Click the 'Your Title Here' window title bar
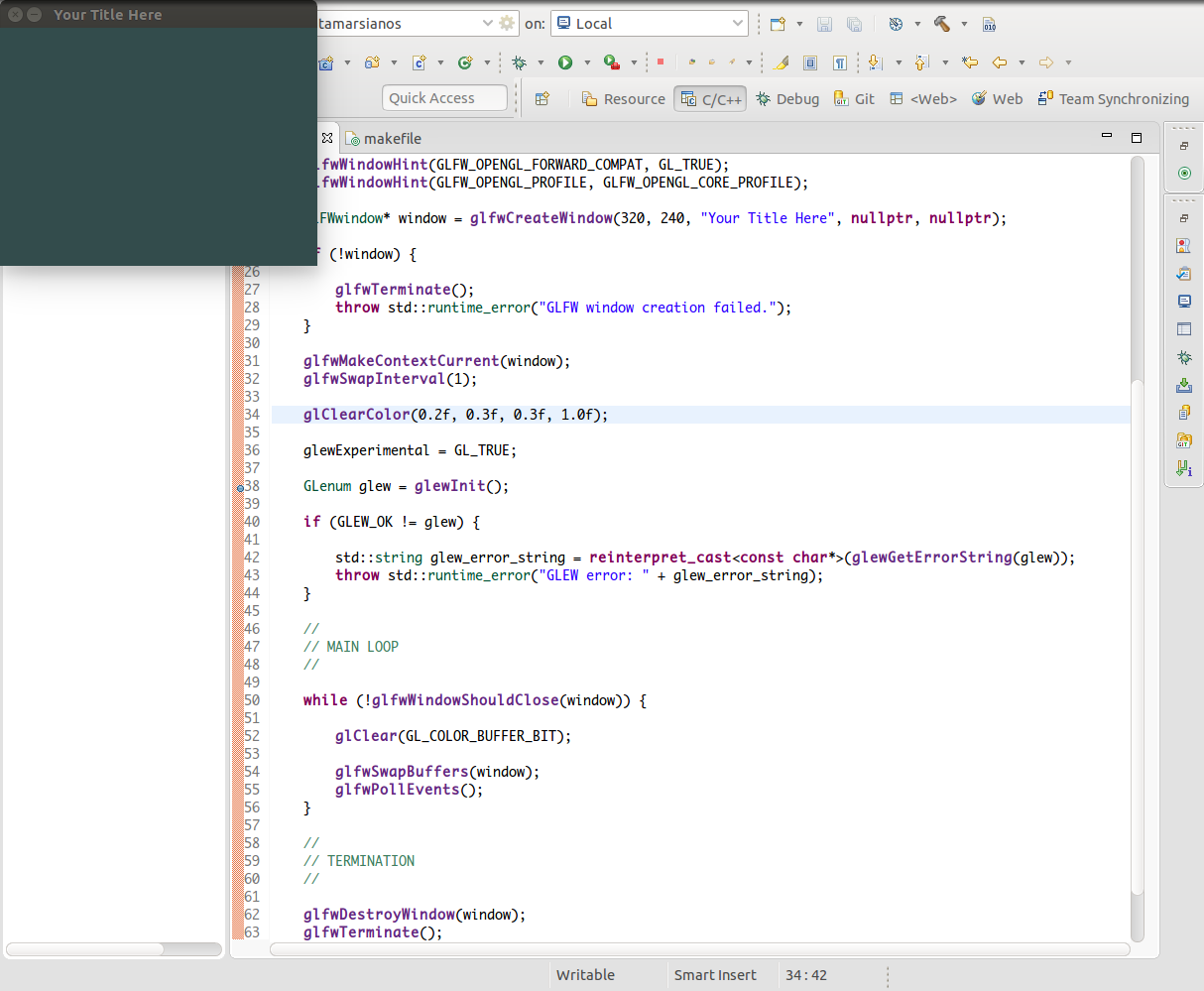Screen dimensions: 1204x991 click(x=159, y=14)
